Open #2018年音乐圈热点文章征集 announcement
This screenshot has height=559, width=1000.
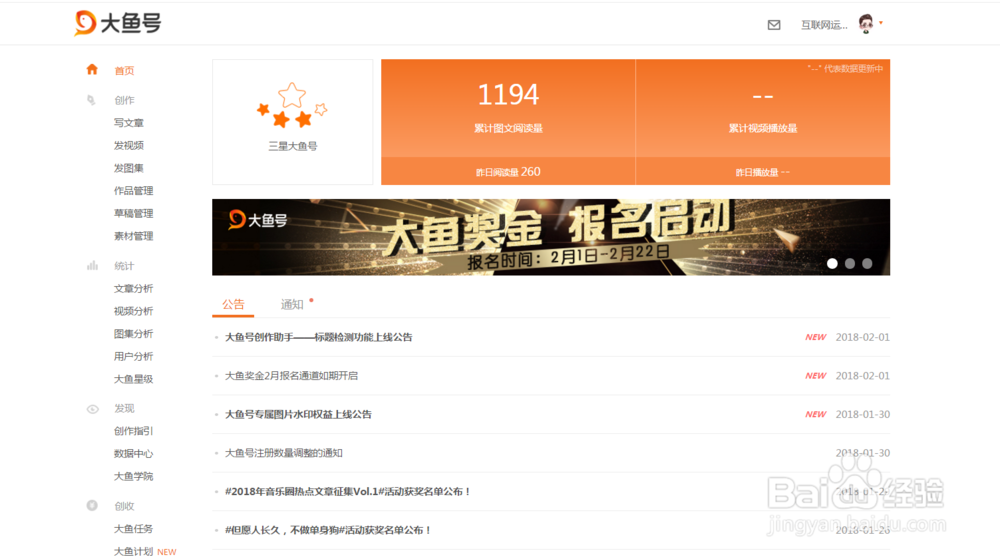(x=348, y=491)
